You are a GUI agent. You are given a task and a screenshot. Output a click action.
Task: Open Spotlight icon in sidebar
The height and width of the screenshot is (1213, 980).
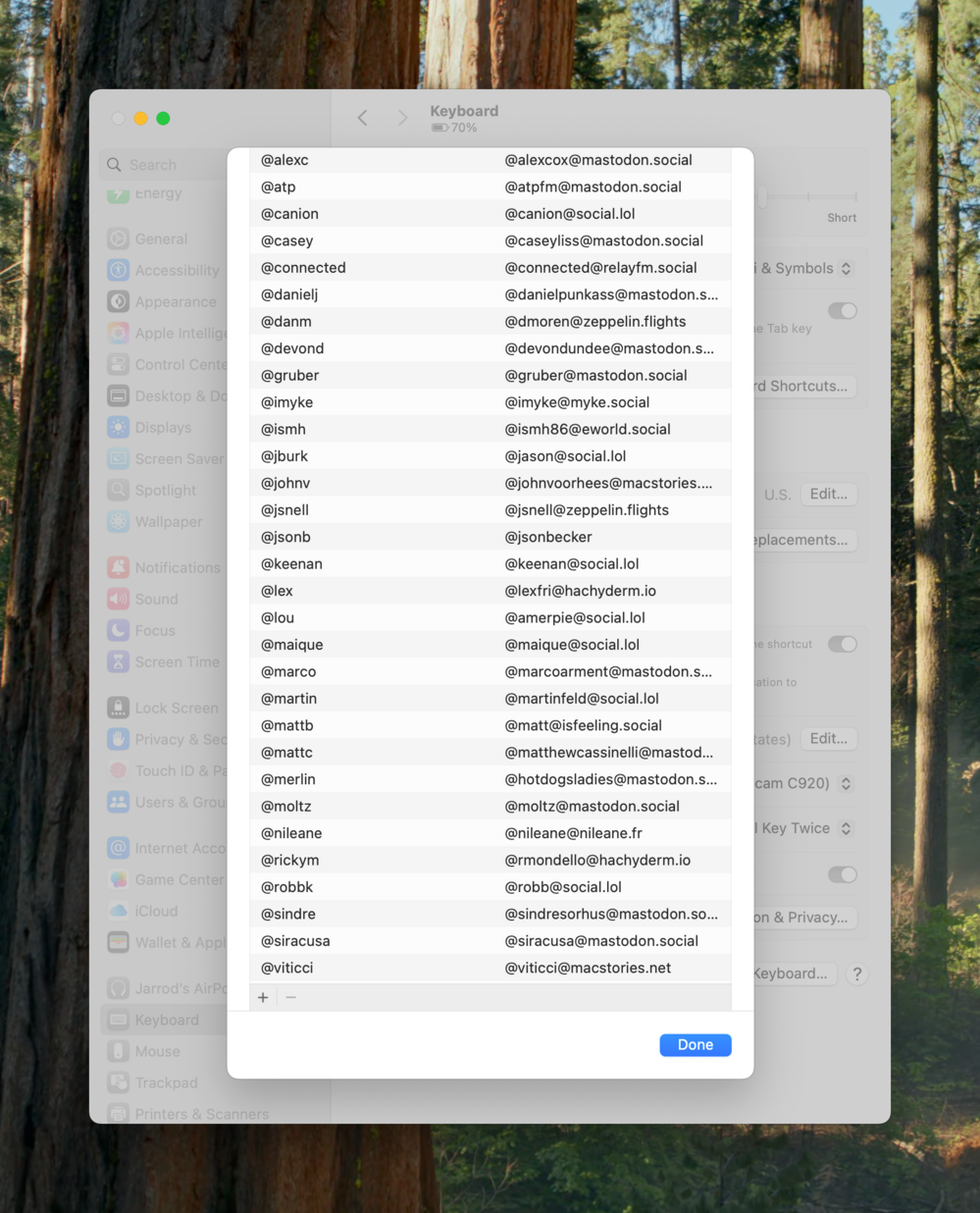pyautogui.click(x=119, y=490)
